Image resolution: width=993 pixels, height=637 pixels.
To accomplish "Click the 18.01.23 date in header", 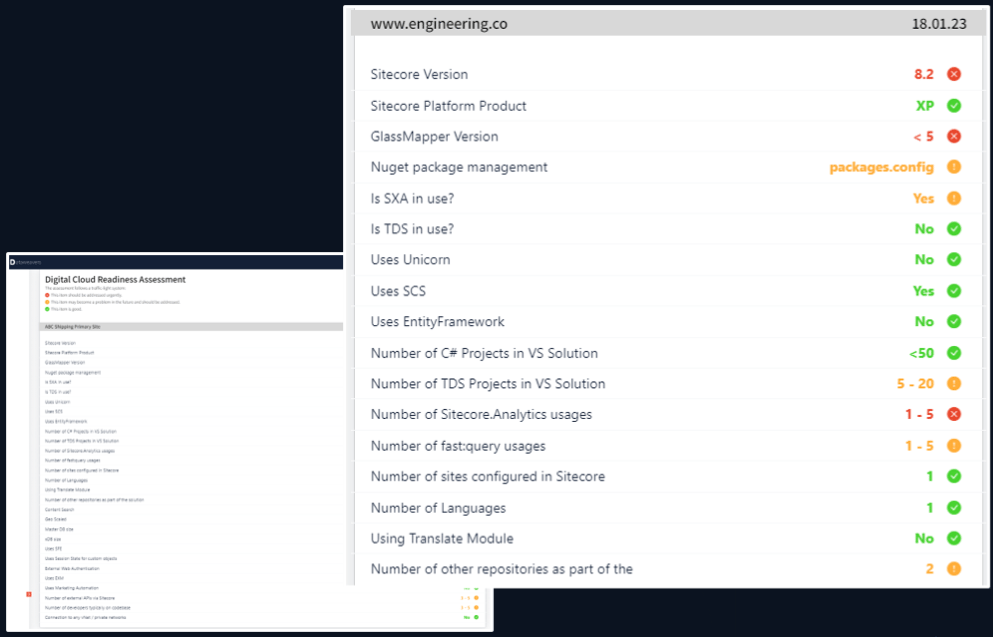I will 939,24.
